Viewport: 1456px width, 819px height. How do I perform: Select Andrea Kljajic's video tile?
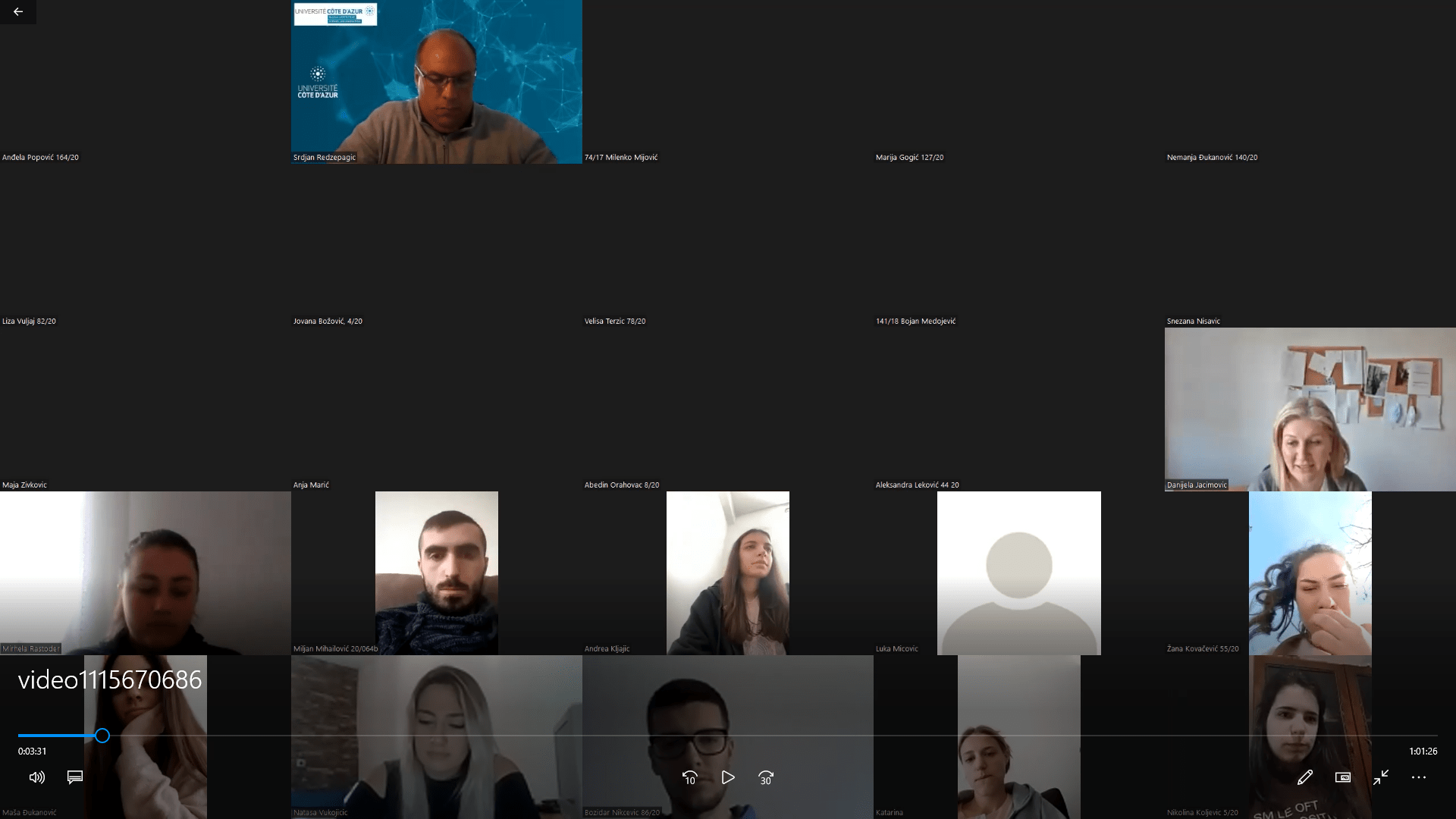coord(728,573)
